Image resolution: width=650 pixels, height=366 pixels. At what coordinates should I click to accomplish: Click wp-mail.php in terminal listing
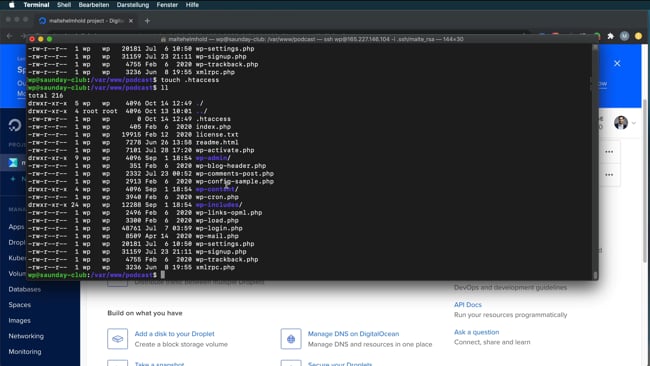coord(217,236)
